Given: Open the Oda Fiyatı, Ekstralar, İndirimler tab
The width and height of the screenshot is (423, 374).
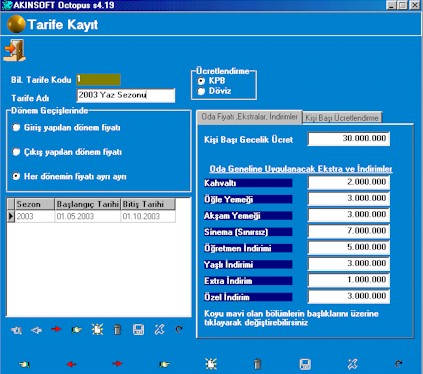Looking at the screenshot, I should (249, 117).
